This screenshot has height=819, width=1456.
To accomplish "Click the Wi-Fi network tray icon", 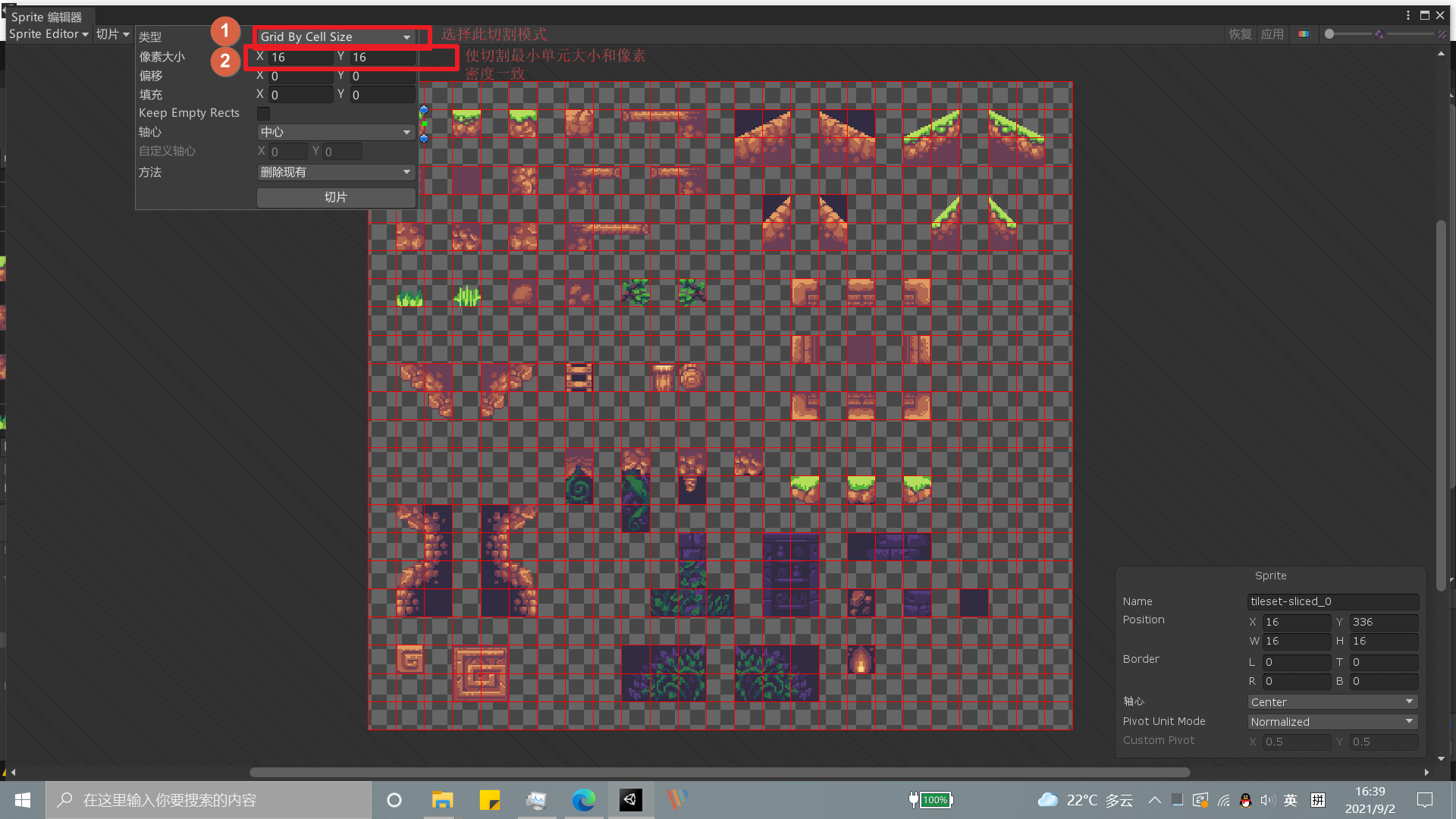I will [x=1224, y=800].
